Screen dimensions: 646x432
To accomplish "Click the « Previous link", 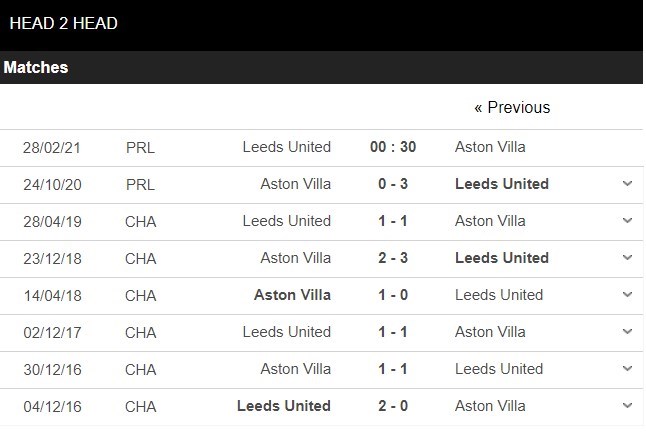I will 512,107.
